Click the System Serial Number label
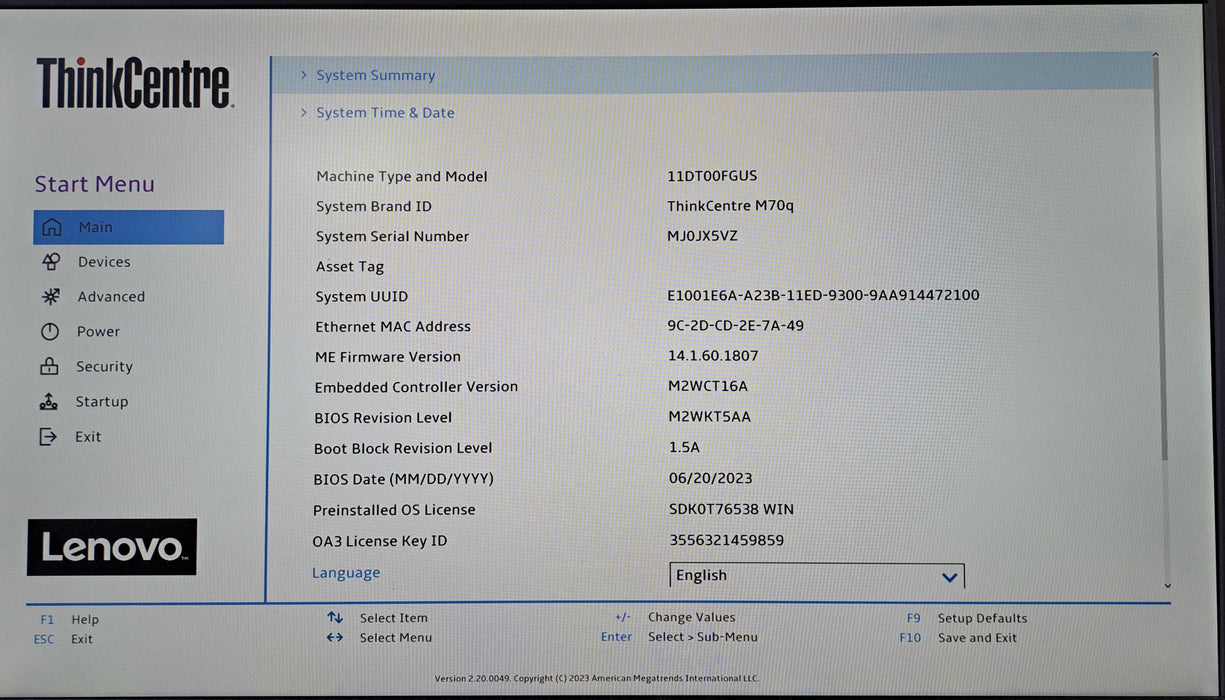 pyautogui.click(x=392, y=237)
